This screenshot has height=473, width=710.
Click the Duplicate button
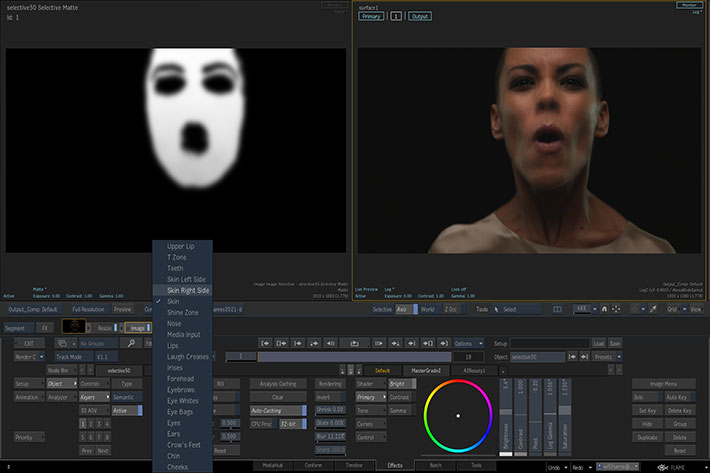click(647, 438)
